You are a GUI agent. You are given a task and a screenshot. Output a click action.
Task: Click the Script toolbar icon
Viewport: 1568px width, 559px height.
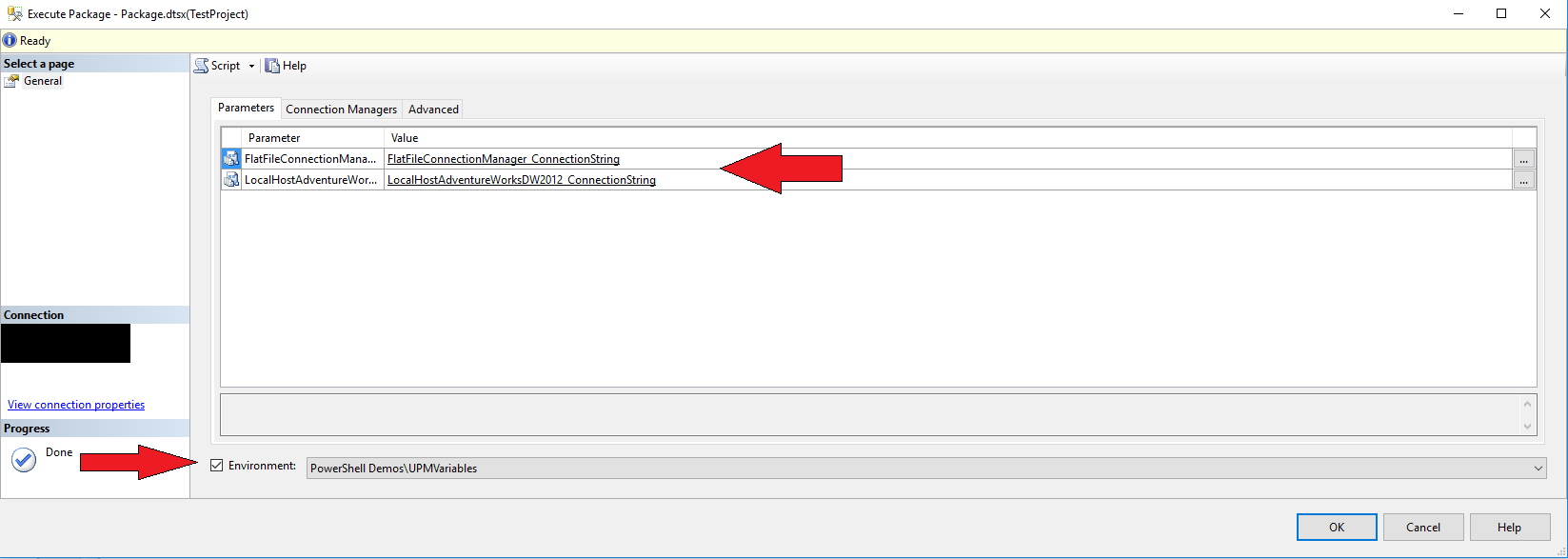coord(202,66)
